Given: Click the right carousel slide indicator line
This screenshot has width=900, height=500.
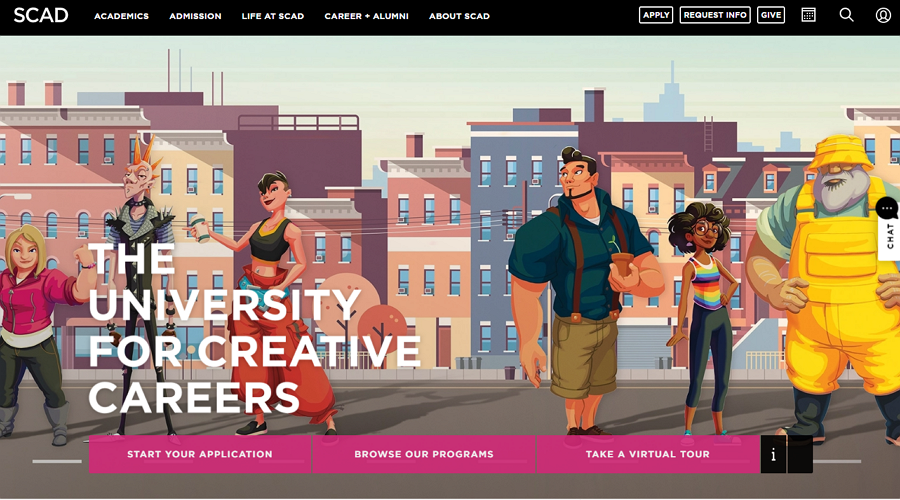Looking at the screenshot, I should tap(837, 461).
